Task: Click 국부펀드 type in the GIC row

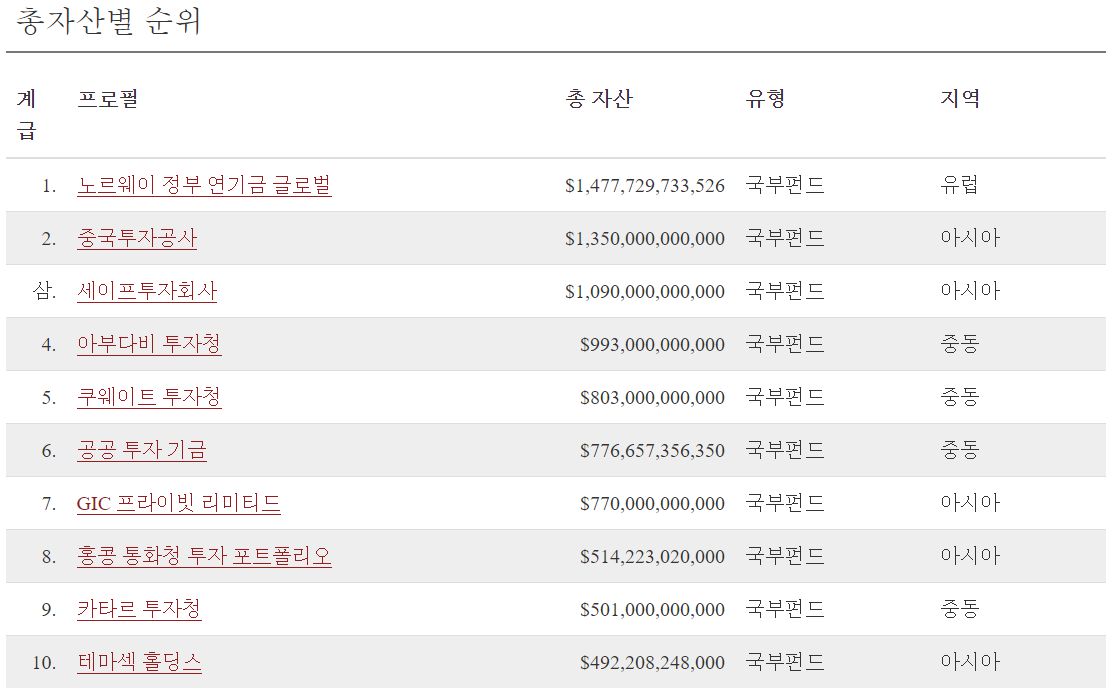Action: (785, 503)
